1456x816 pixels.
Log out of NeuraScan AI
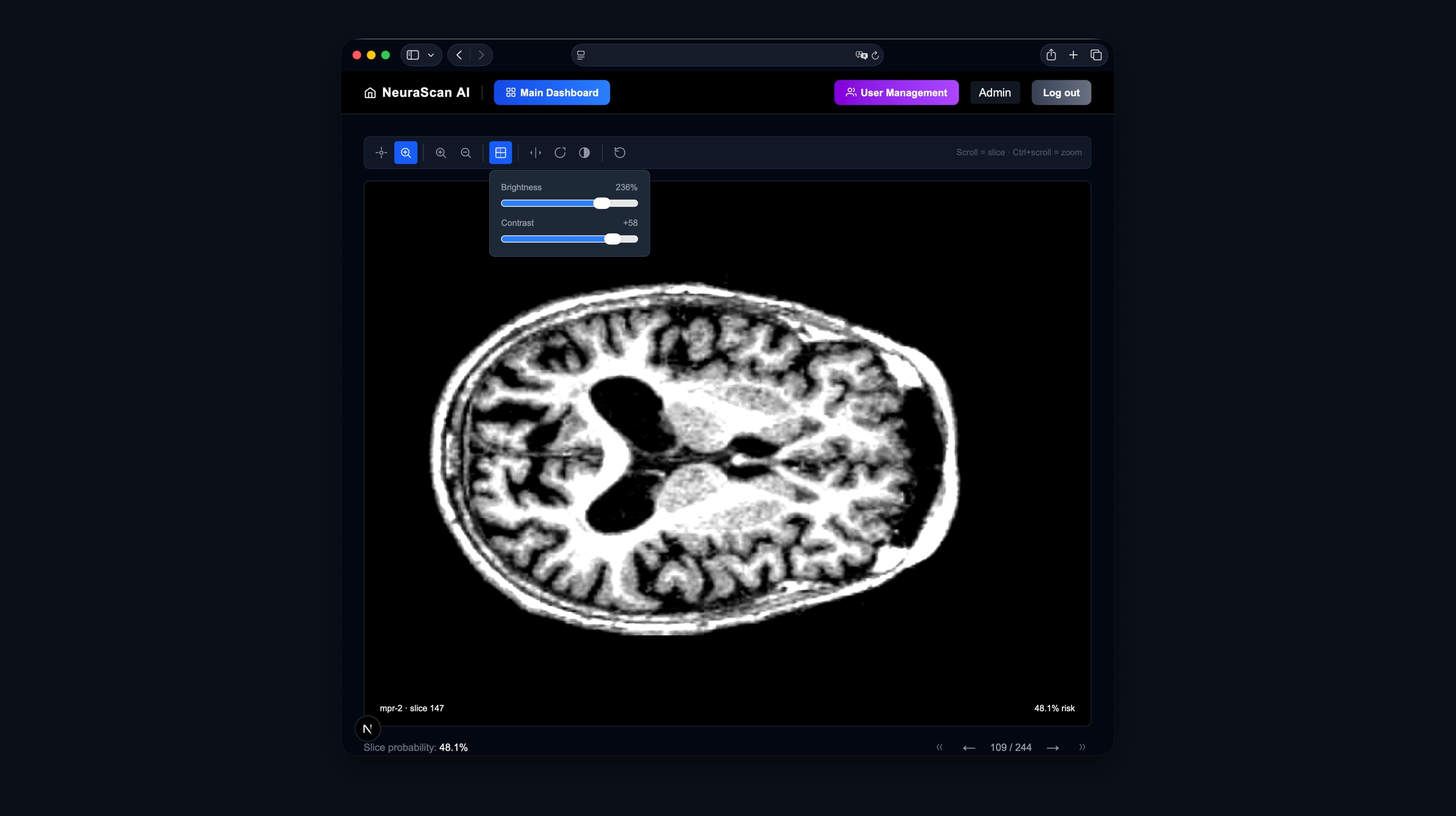pos(1061,93)
